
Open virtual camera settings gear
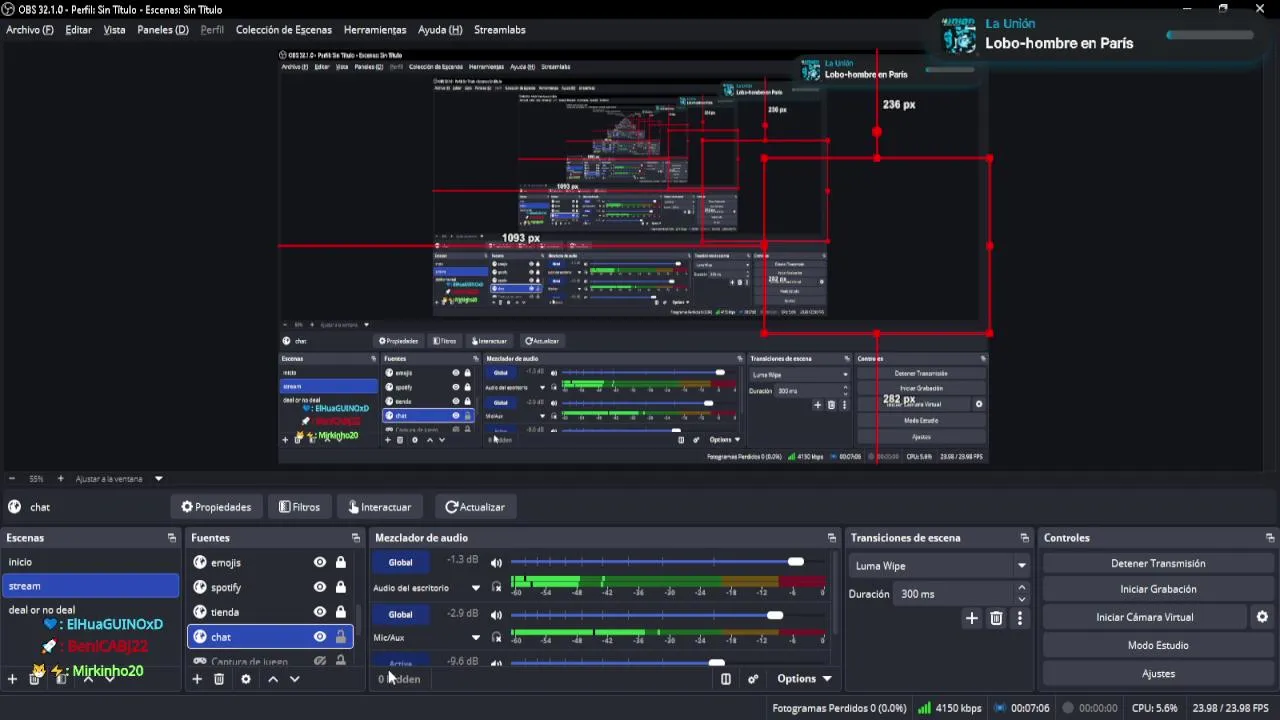click(1262, 617)
